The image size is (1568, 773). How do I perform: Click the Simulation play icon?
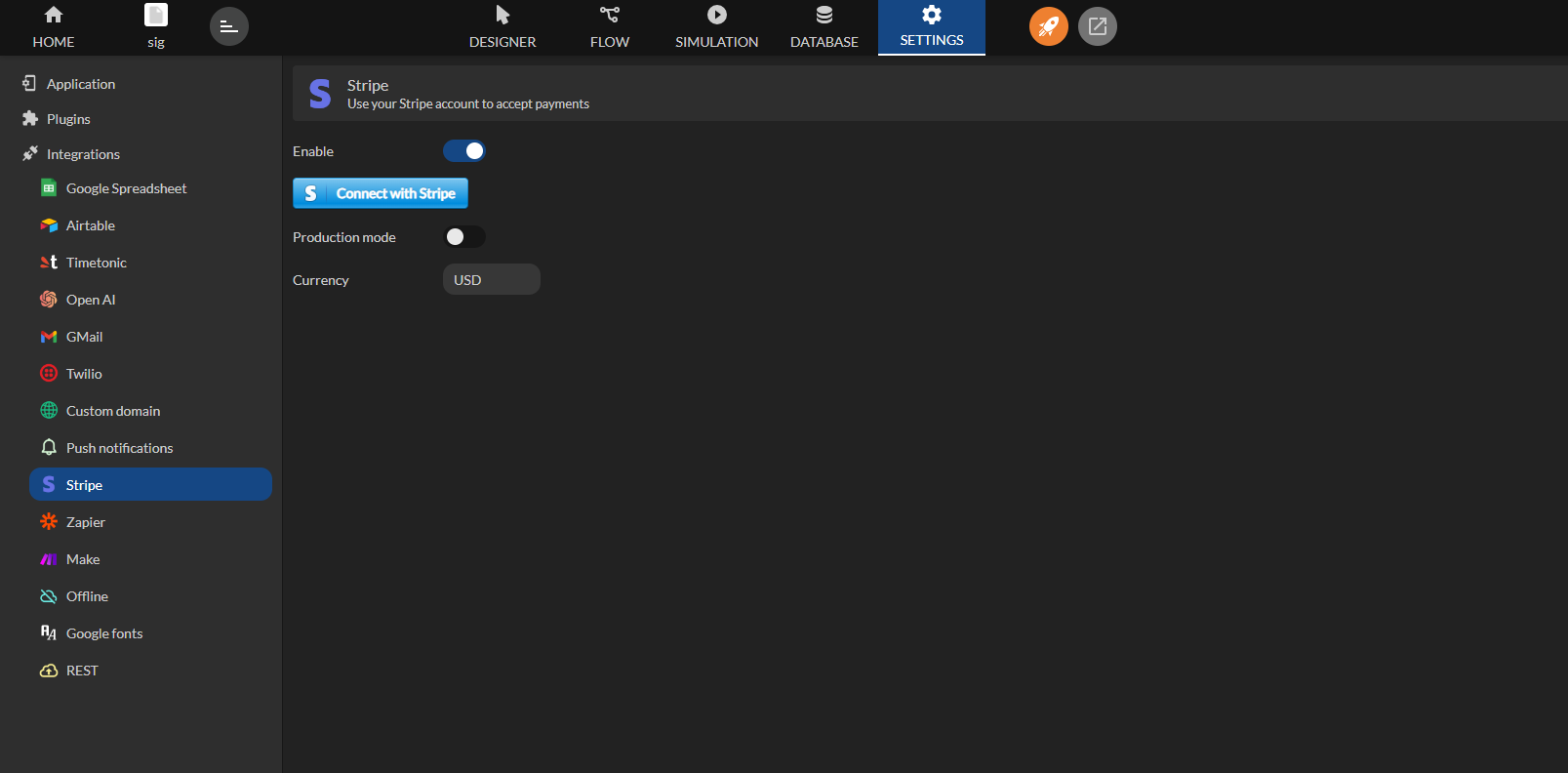click(717, 15)
